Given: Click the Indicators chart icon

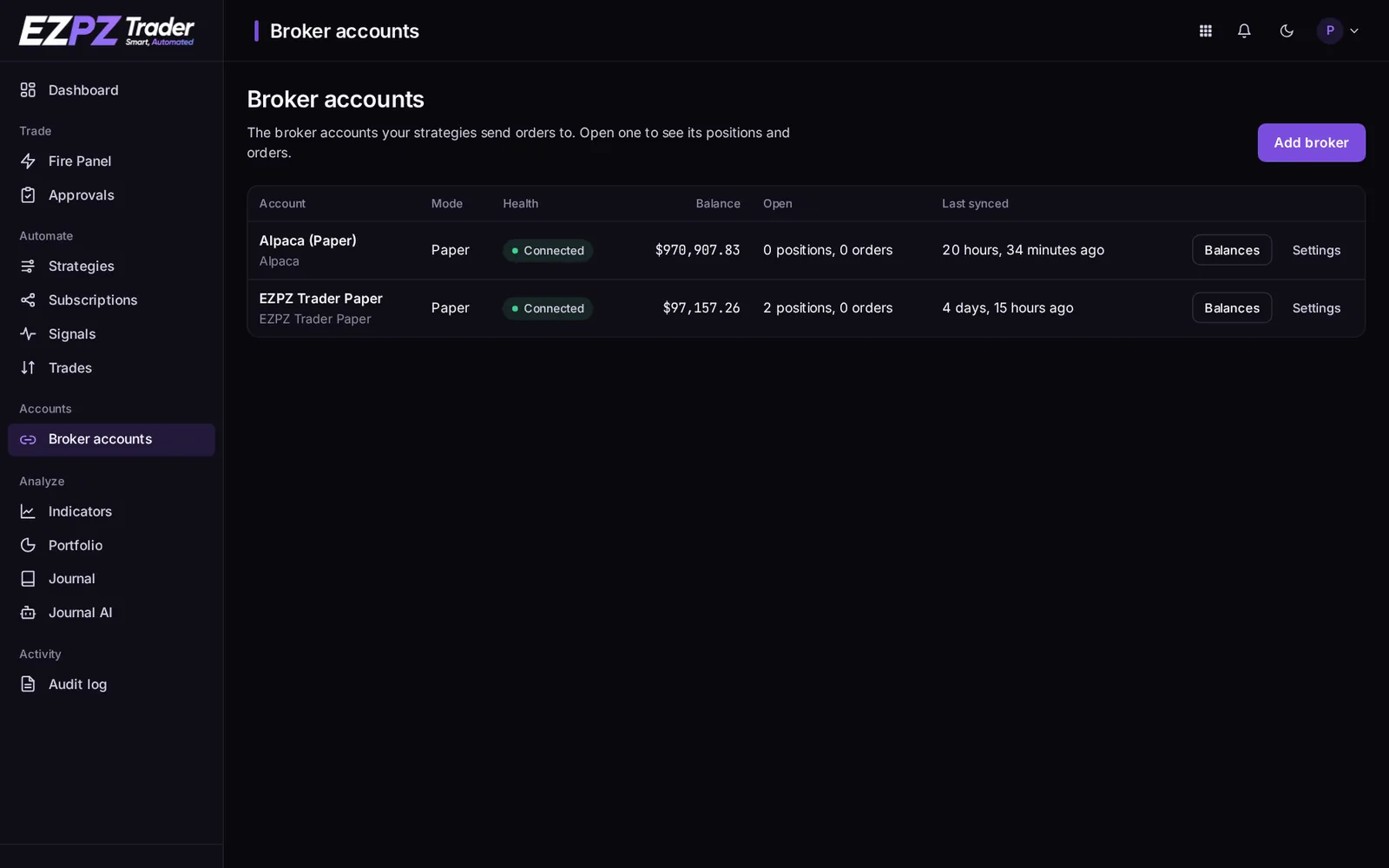Looking at the screenshot, I should coord(28,512).
